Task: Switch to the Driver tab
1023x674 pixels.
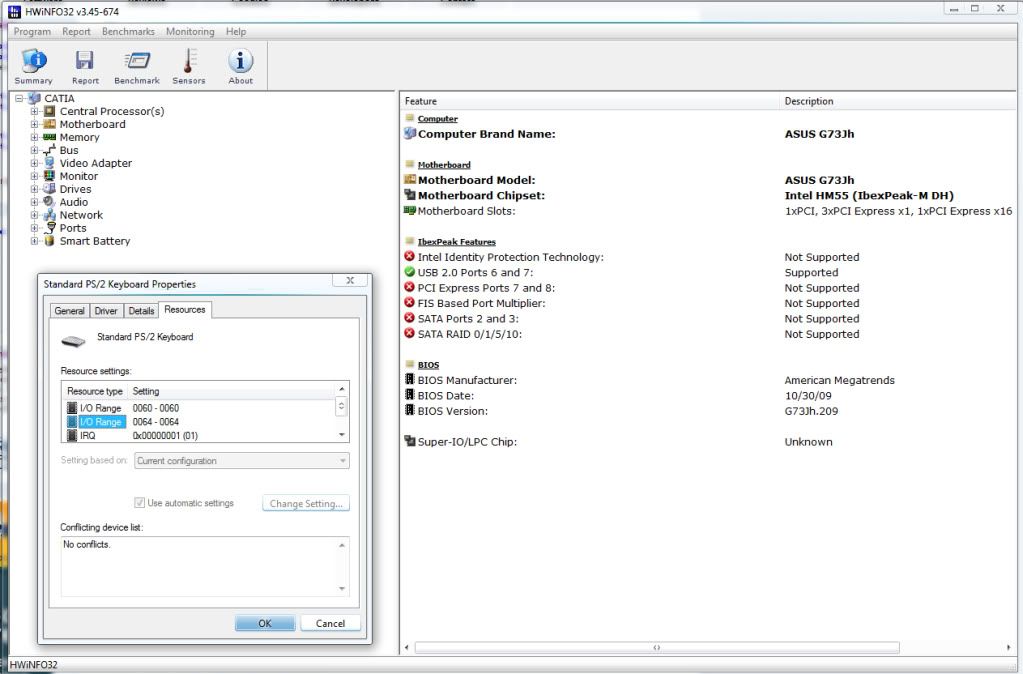Action: pyautogui.click(x=106, y=311)
